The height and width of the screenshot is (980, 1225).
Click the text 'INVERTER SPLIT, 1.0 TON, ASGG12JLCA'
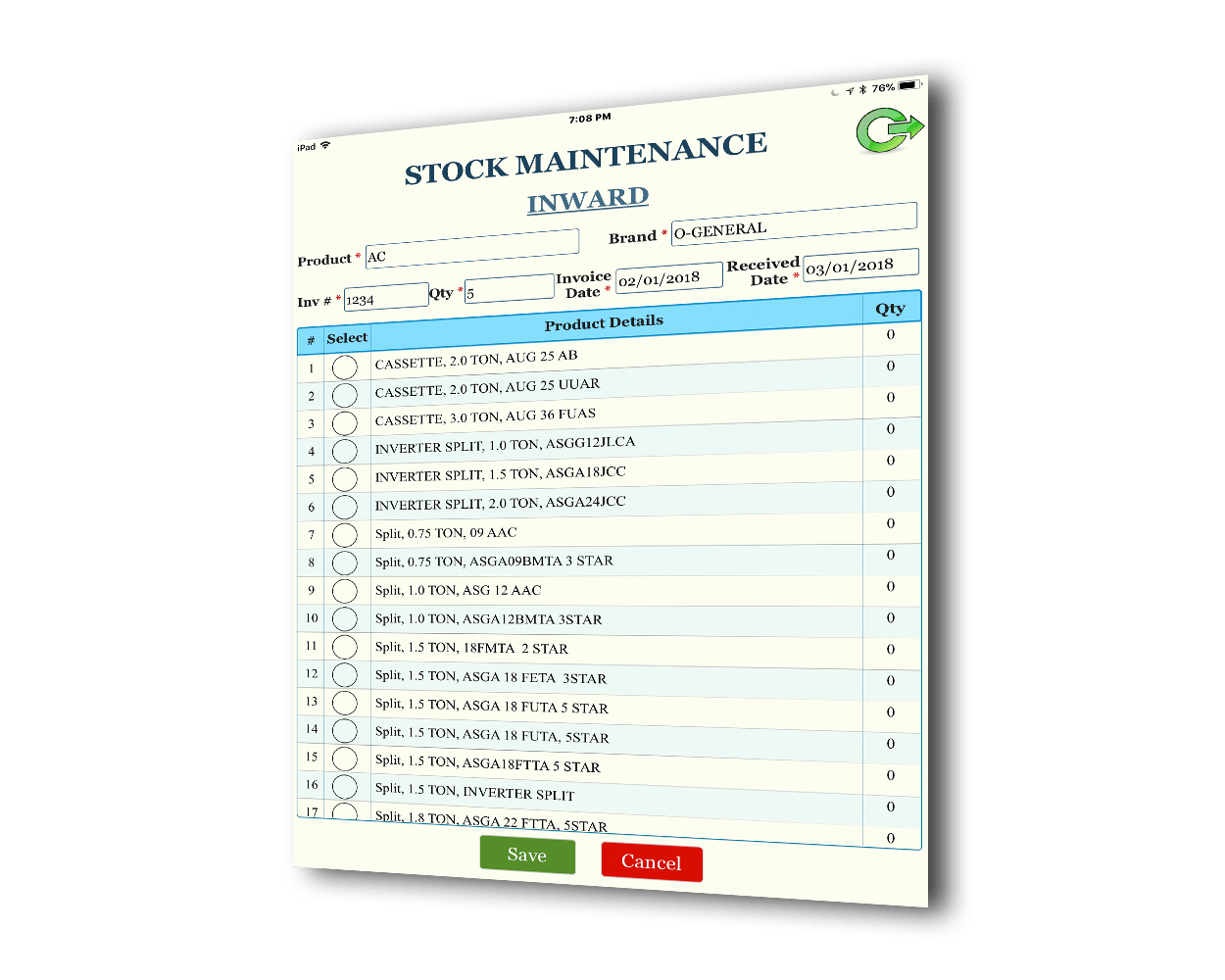pos(505,444)
